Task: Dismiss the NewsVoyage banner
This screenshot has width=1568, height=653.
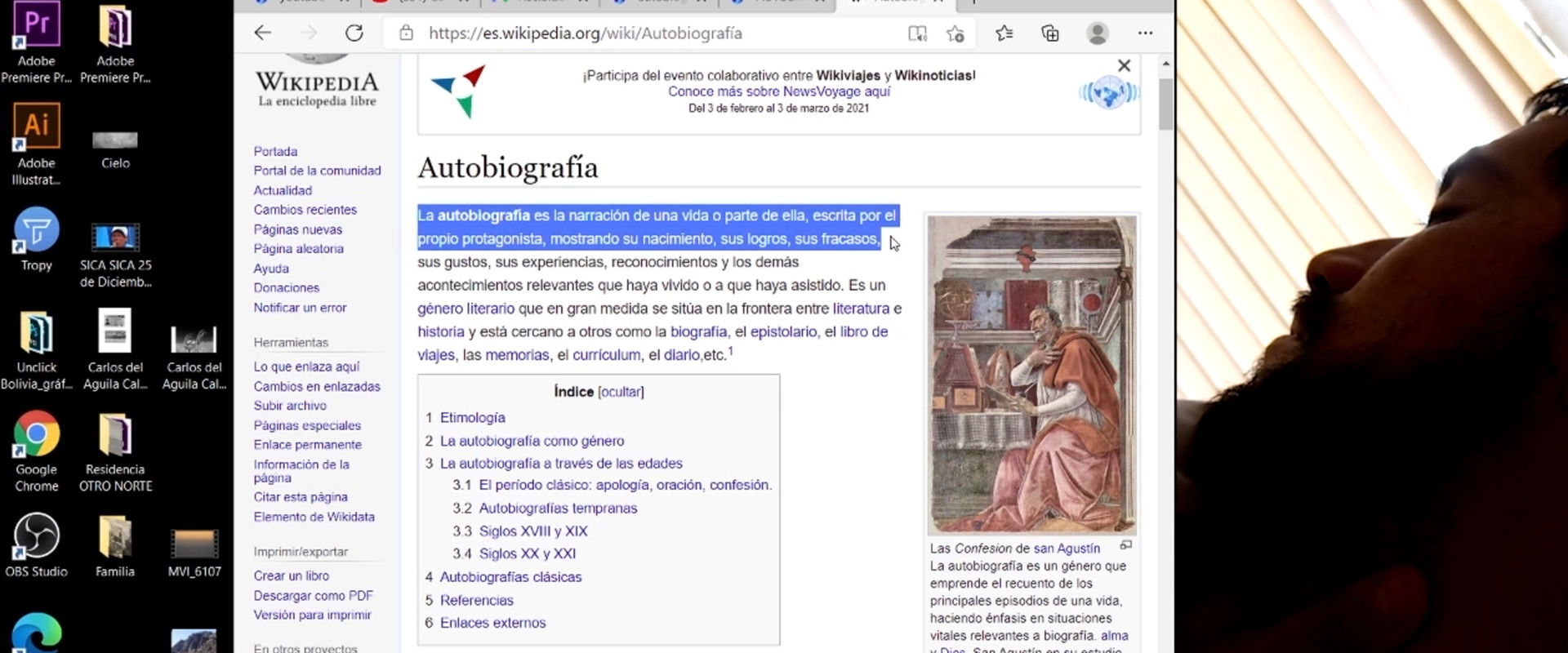Action: click(x=1124, y=66)
